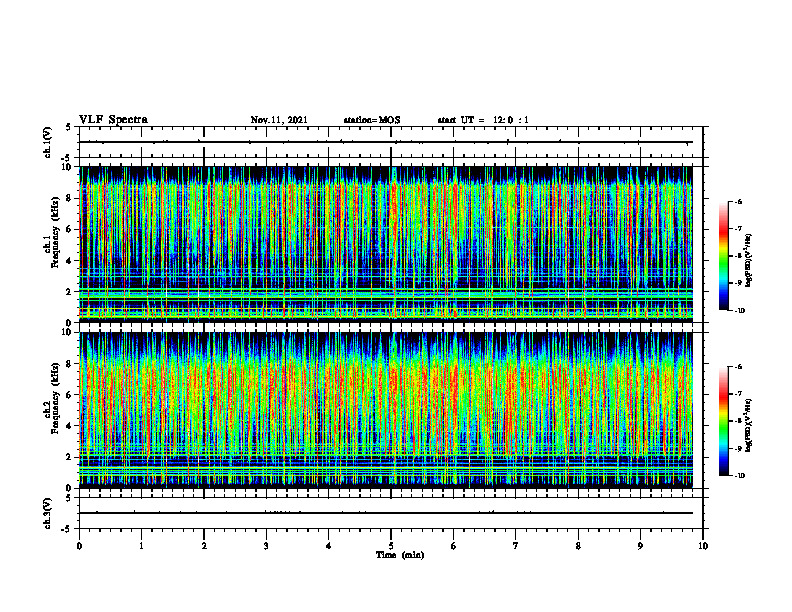Screen dimensions: 792x612
Task: Click the "ch.1(V)" axis label at top
Action: click(x=48, y=142)
